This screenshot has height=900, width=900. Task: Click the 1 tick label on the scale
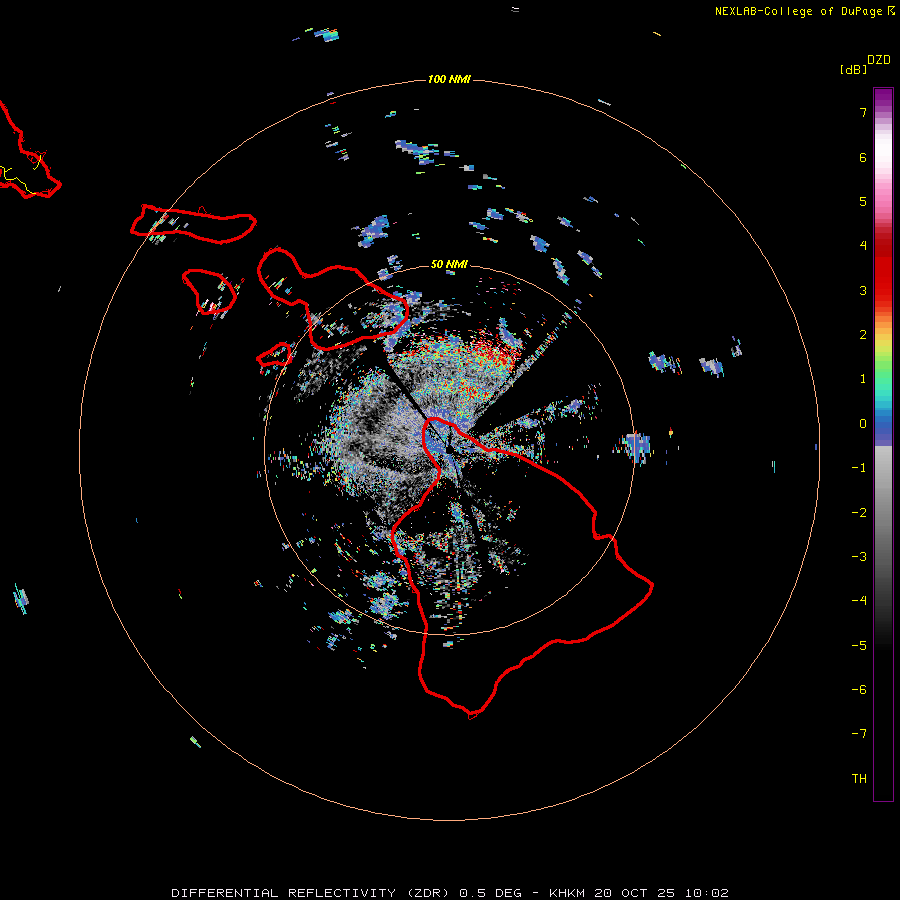coord(863,379)
